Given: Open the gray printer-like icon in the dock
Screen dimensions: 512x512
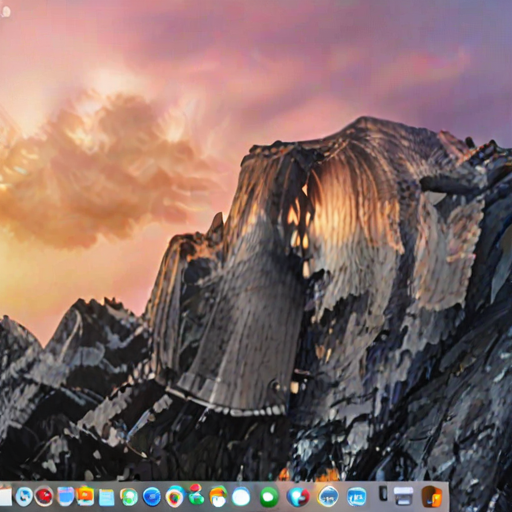Looking at the screenshot, I should click(403, 496).
